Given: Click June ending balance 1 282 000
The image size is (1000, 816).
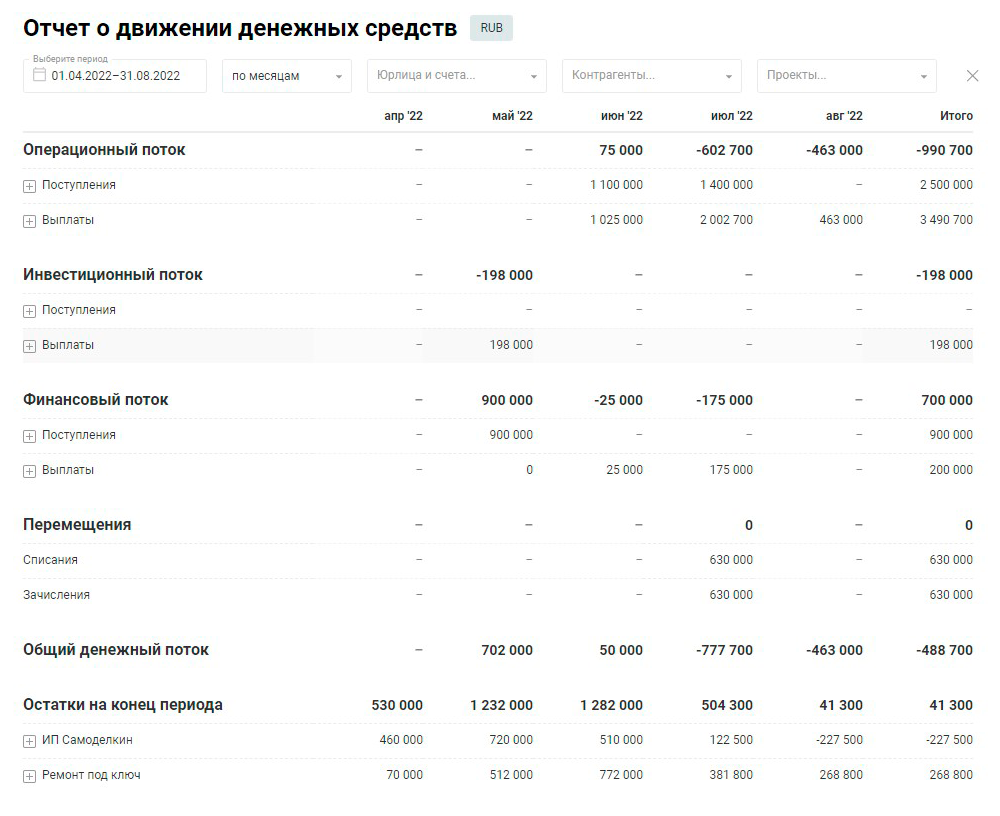Looking at the screenshot, I should (x=612, y=706).
